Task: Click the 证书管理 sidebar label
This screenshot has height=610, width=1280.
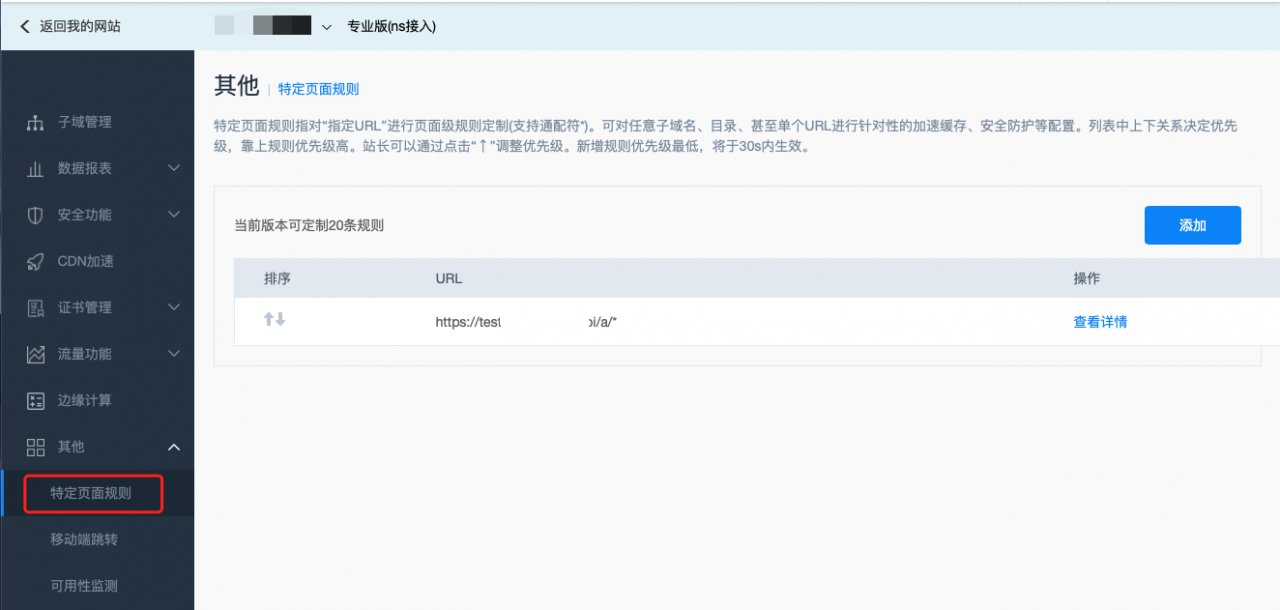Action: (x=85, y=307)
